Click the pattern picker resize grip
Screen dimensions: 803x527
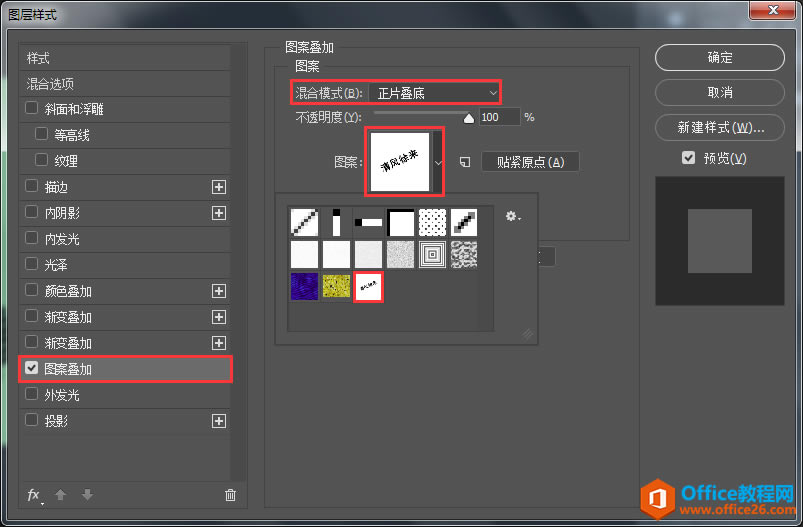[527, 334]
